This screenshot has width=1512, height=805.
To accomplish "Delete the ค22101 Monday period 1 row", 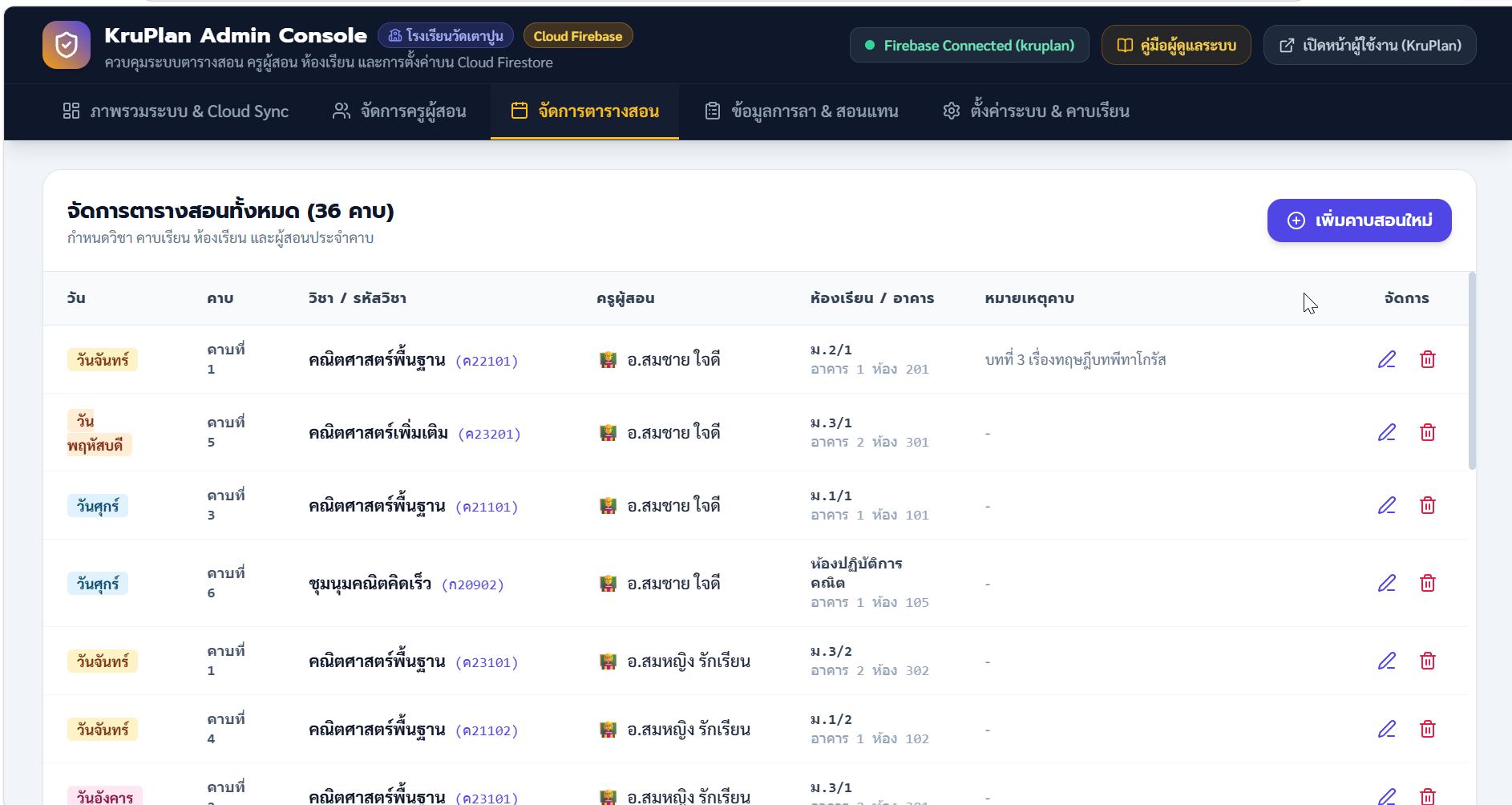I will click(1428, 359).
